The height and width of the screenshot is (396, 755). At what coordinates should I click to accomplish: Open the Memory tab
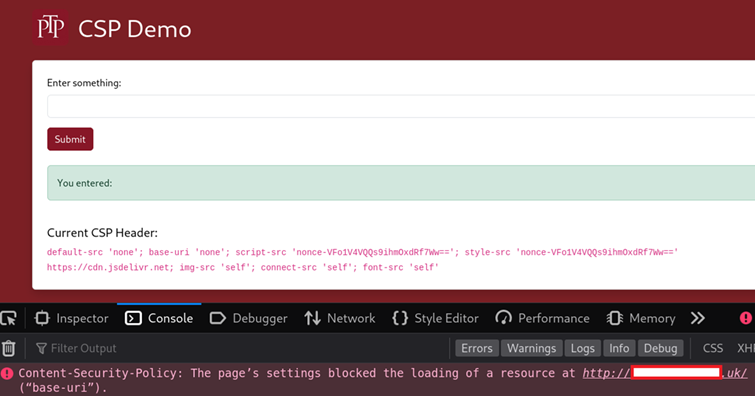[x=641, y=318]
